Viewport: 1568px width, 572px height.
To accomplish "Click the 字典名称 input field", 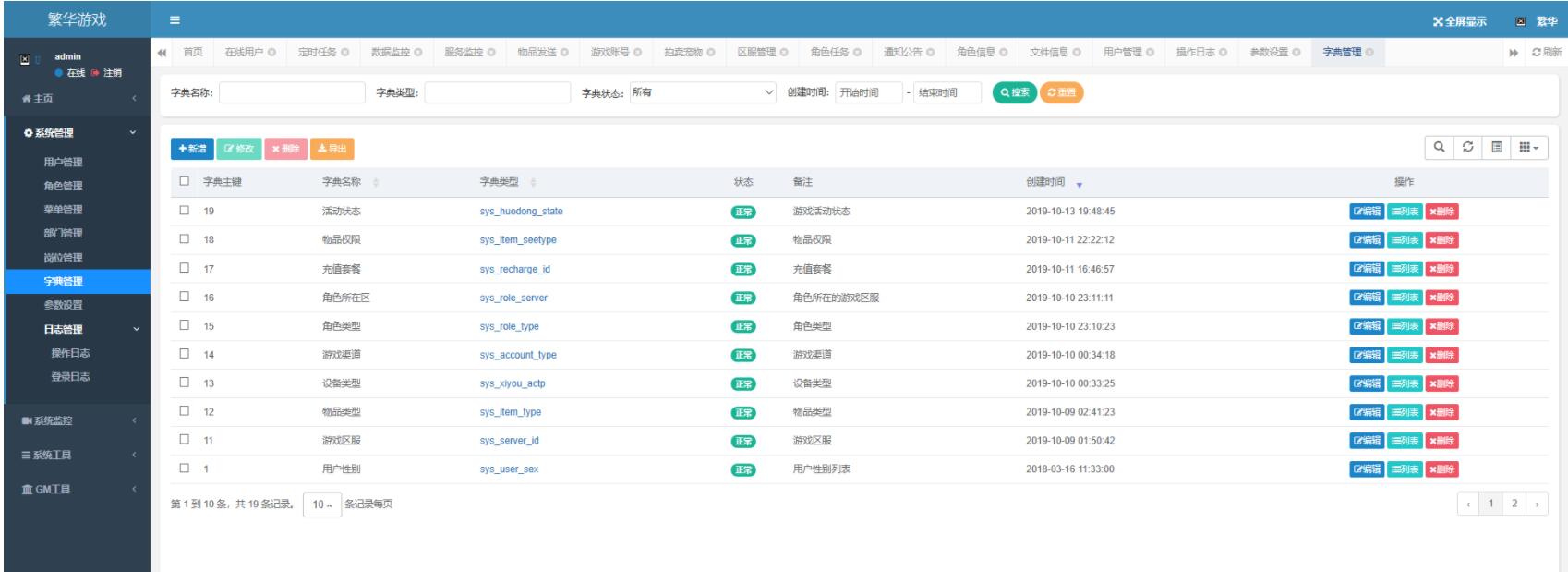I will click(x=292, y=92).
